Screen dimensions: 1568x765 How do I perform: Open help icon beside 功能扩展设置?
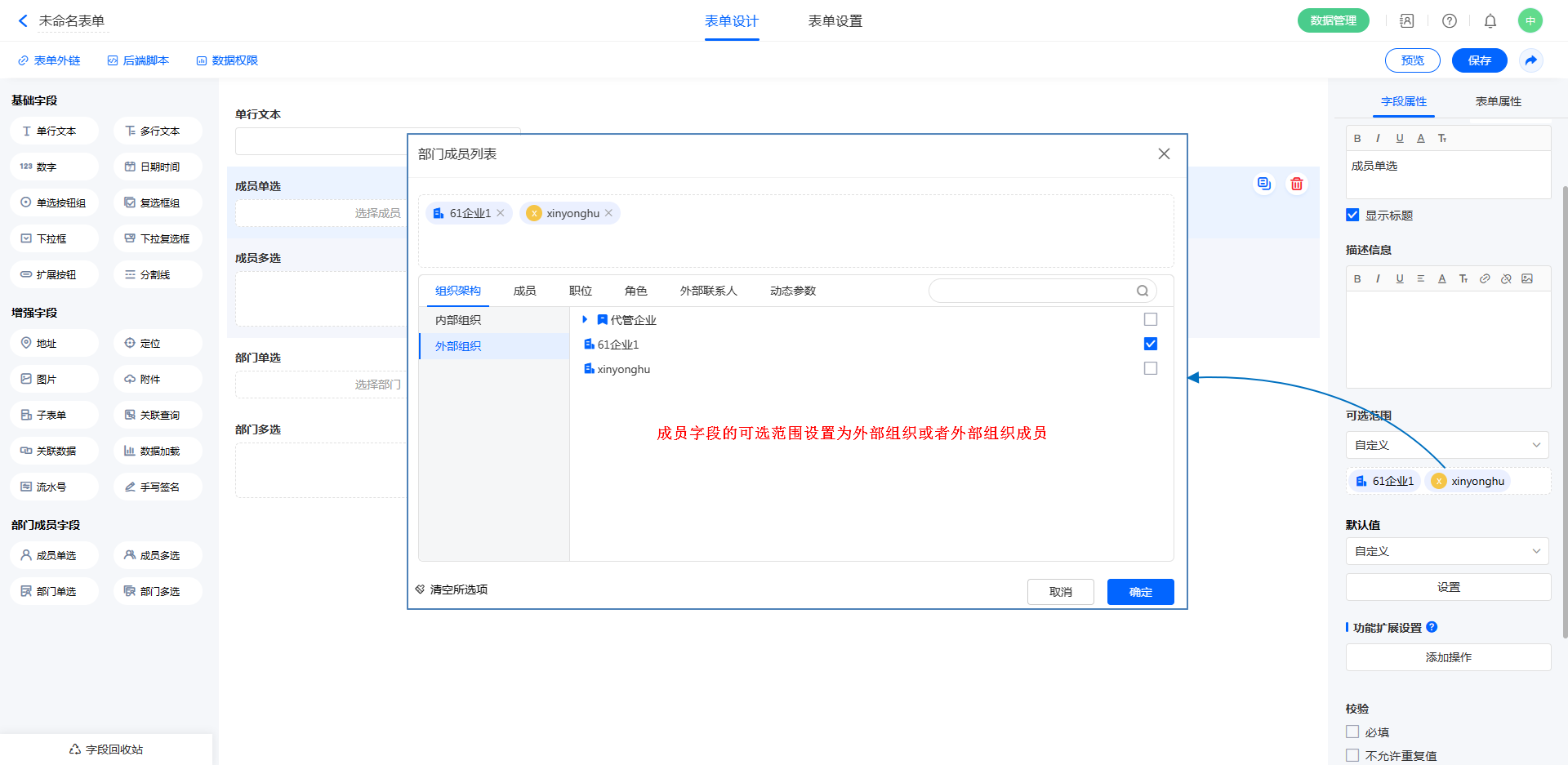pos(1432,627)
